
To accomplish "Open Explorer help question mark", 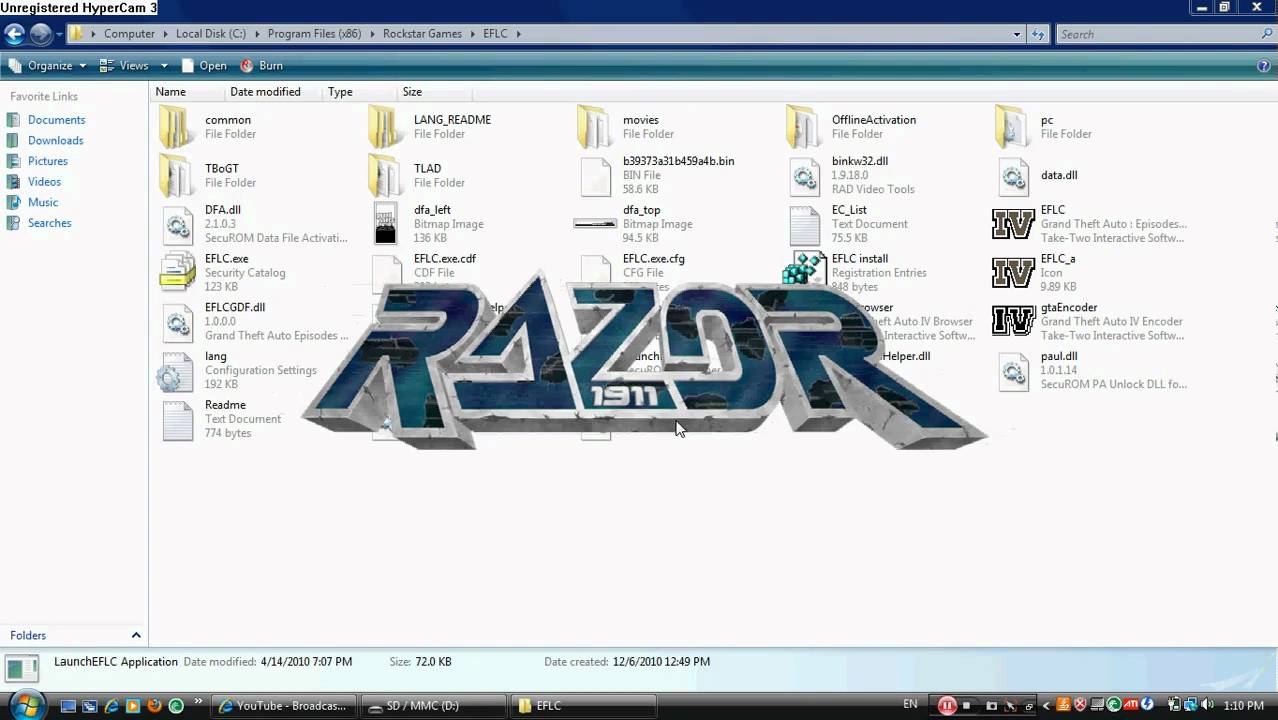I will (x=1263, y=66).
